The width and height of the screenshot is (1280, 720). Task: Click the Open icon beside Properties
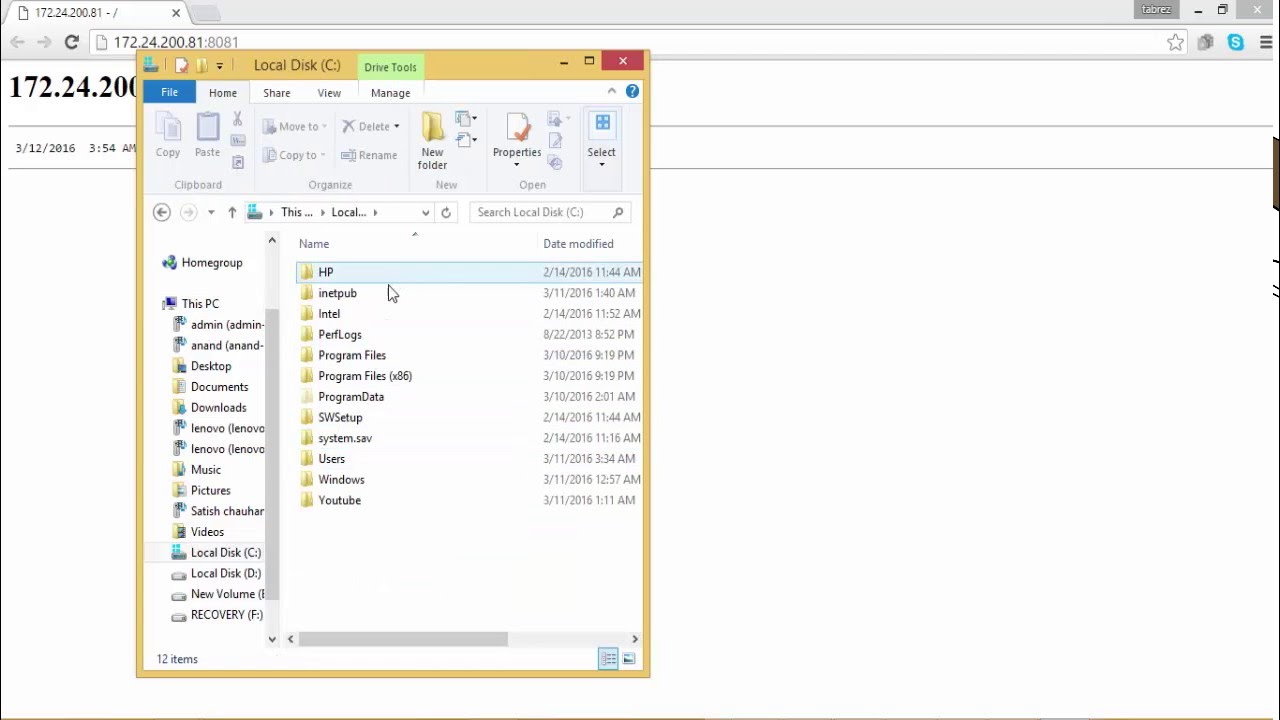click(x=556, y=120)
